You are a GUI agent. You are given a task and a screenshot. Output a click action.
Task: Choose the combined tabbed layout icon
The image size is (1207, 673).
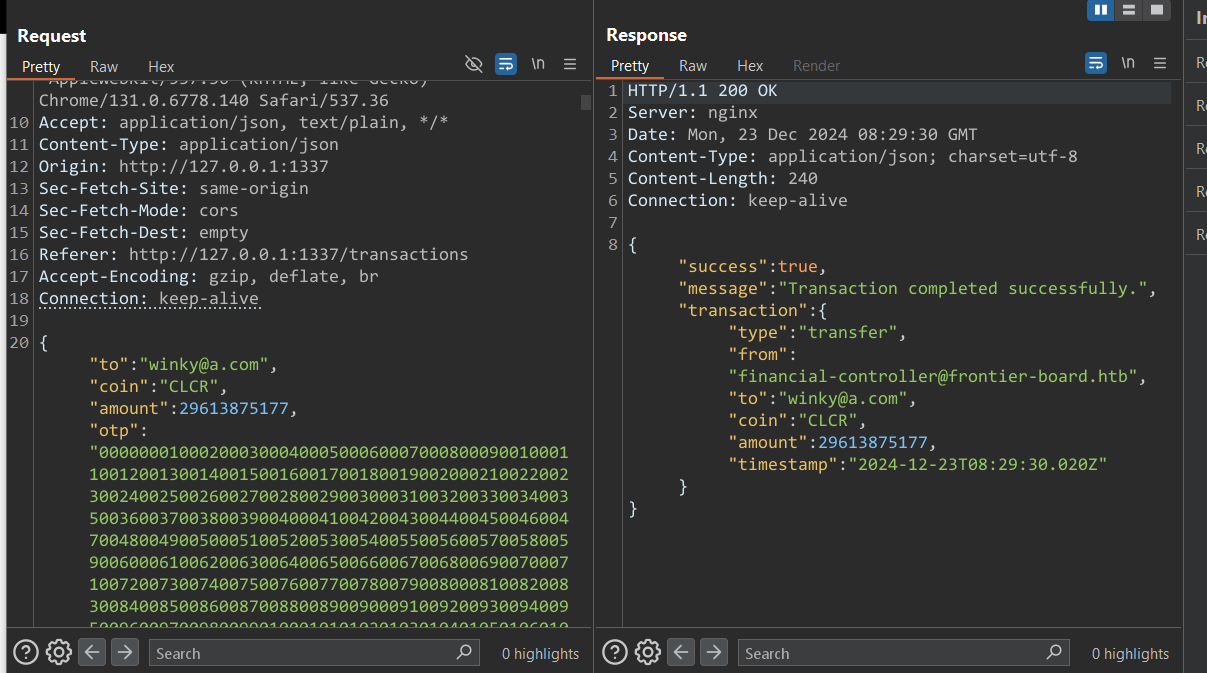(x=1157, y=10)
